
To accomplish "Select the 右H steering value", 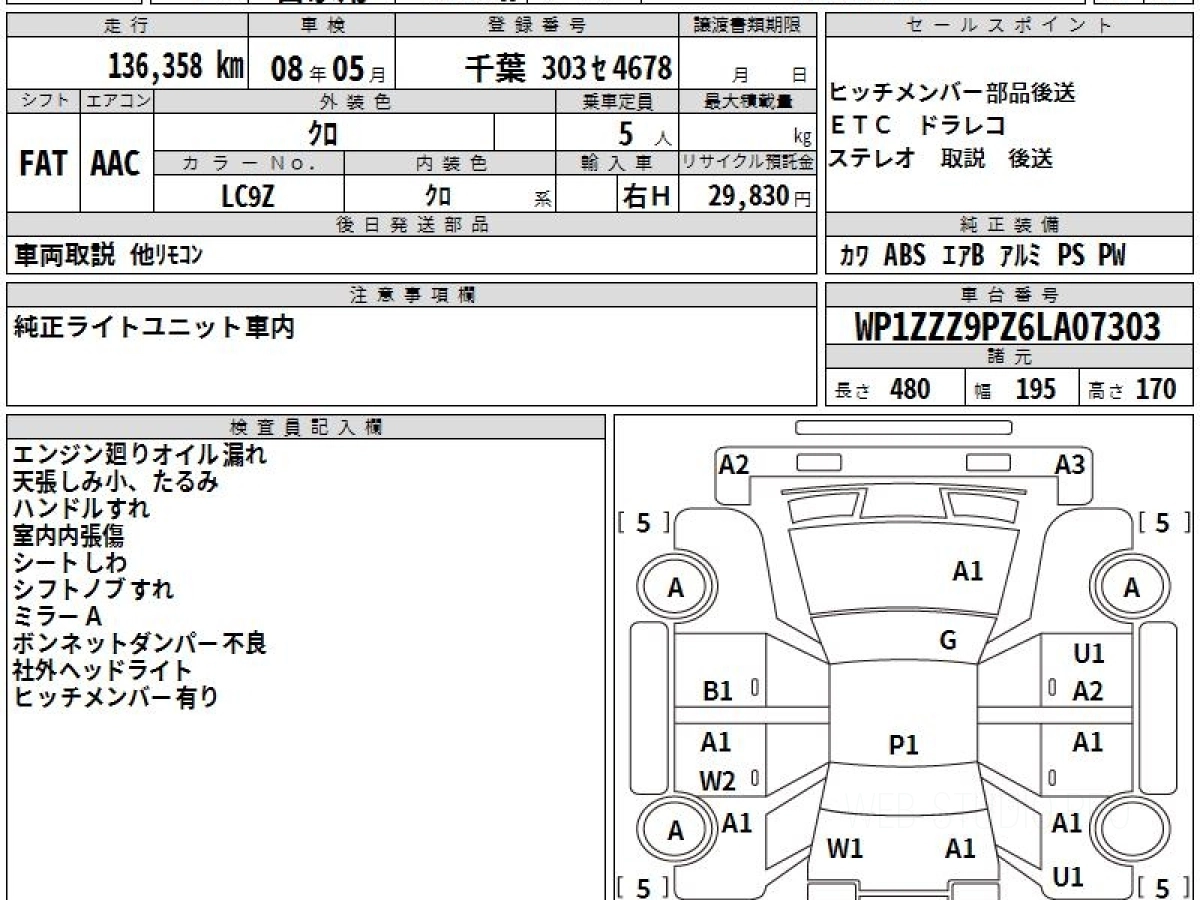I will 646,195.
